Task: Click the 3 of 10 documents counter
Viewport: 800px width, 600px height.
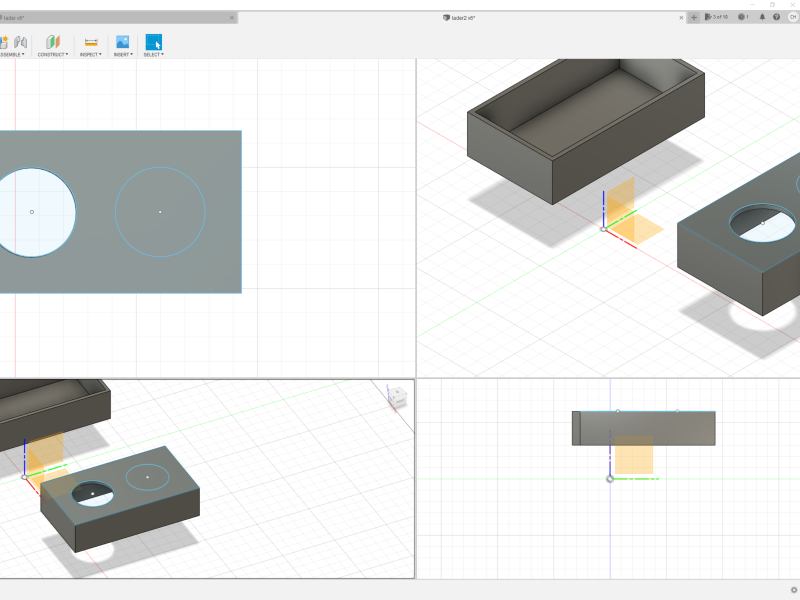Action: point(717,17)
